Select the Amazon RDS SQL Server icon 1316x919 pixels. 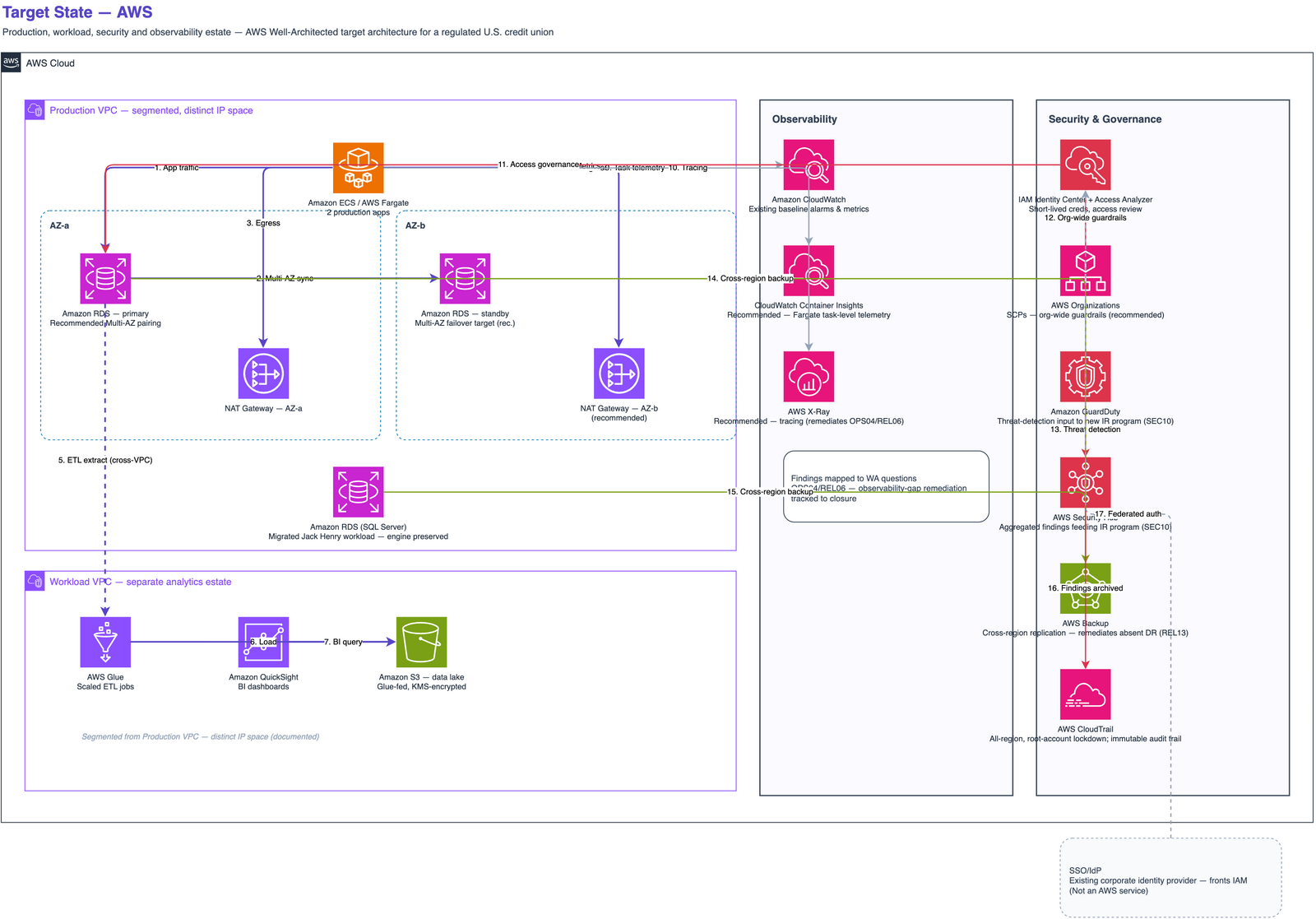click(x=358, y=492)
